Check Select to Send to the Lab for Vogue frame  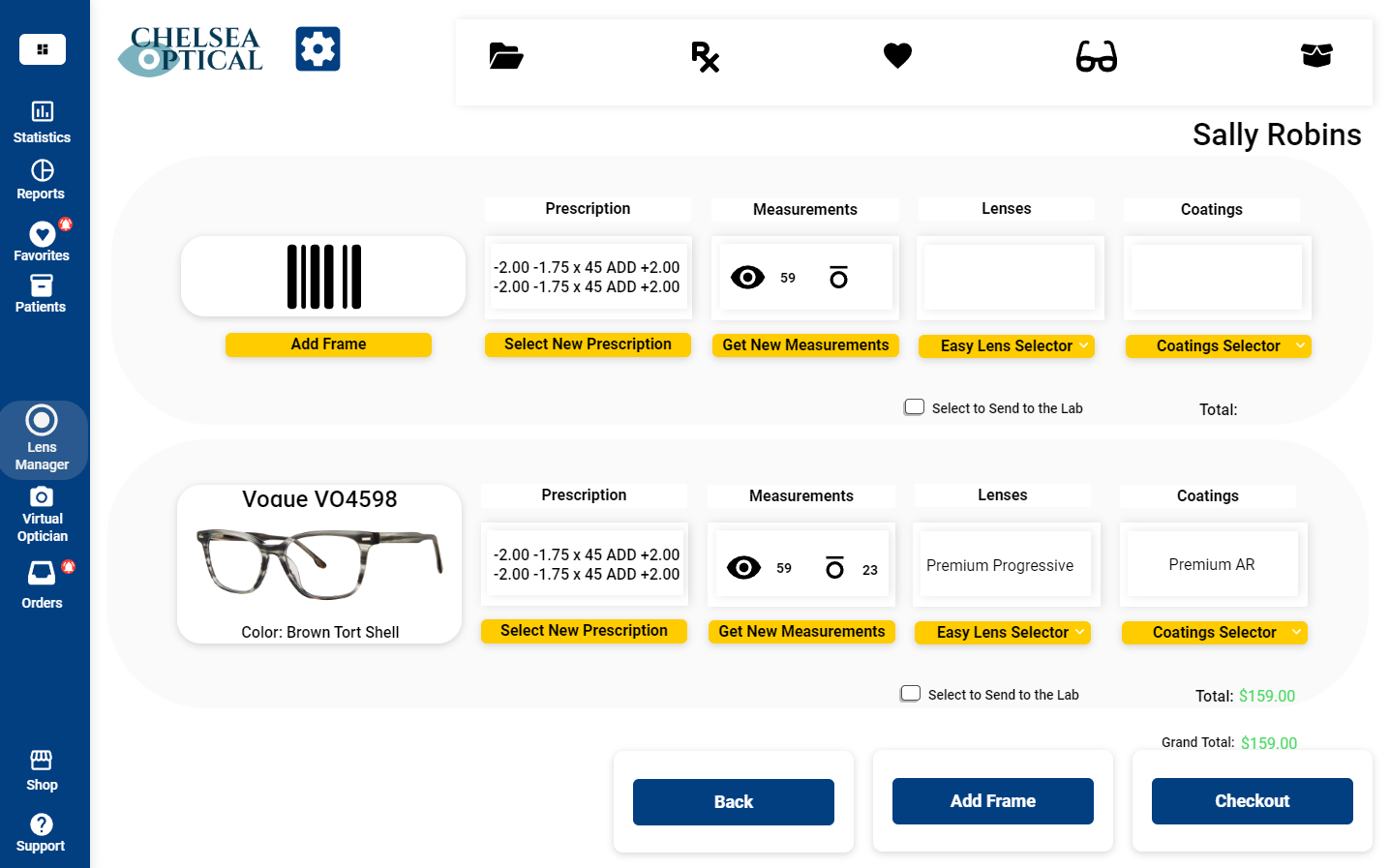[910, 693]
